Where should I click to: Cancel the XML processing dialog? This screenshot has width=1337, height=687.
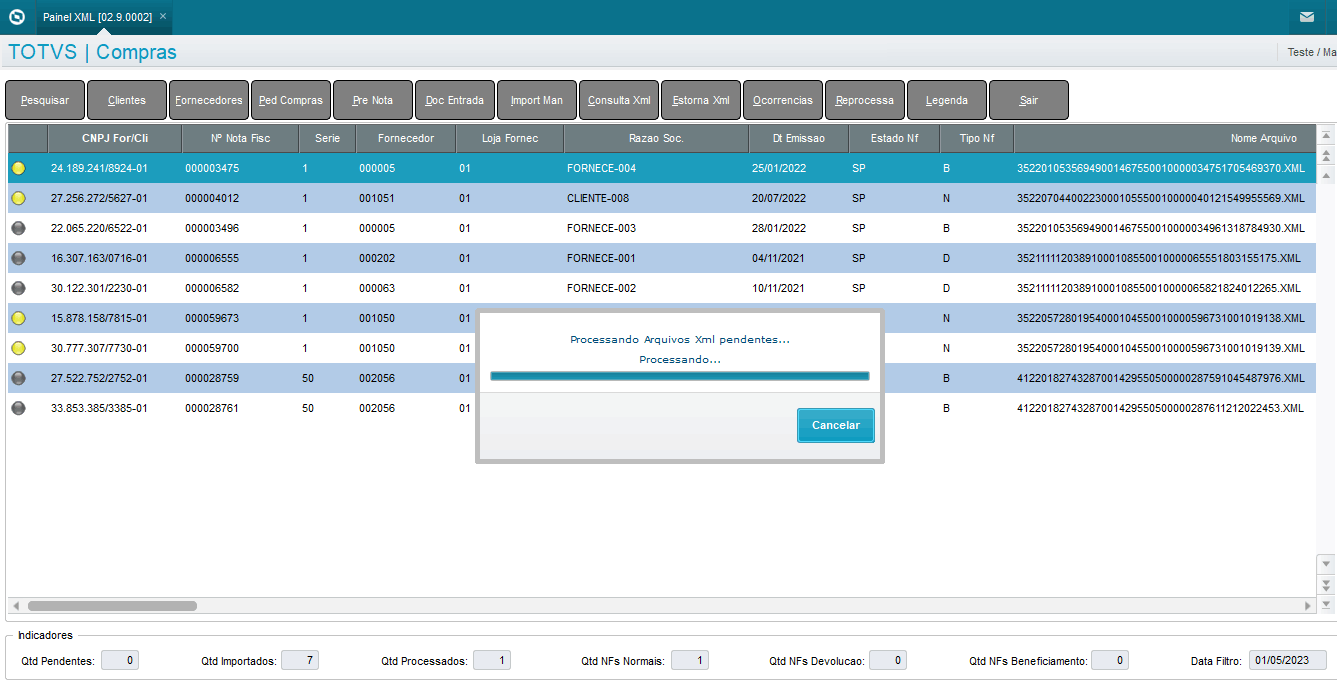[x=836, y=425]
